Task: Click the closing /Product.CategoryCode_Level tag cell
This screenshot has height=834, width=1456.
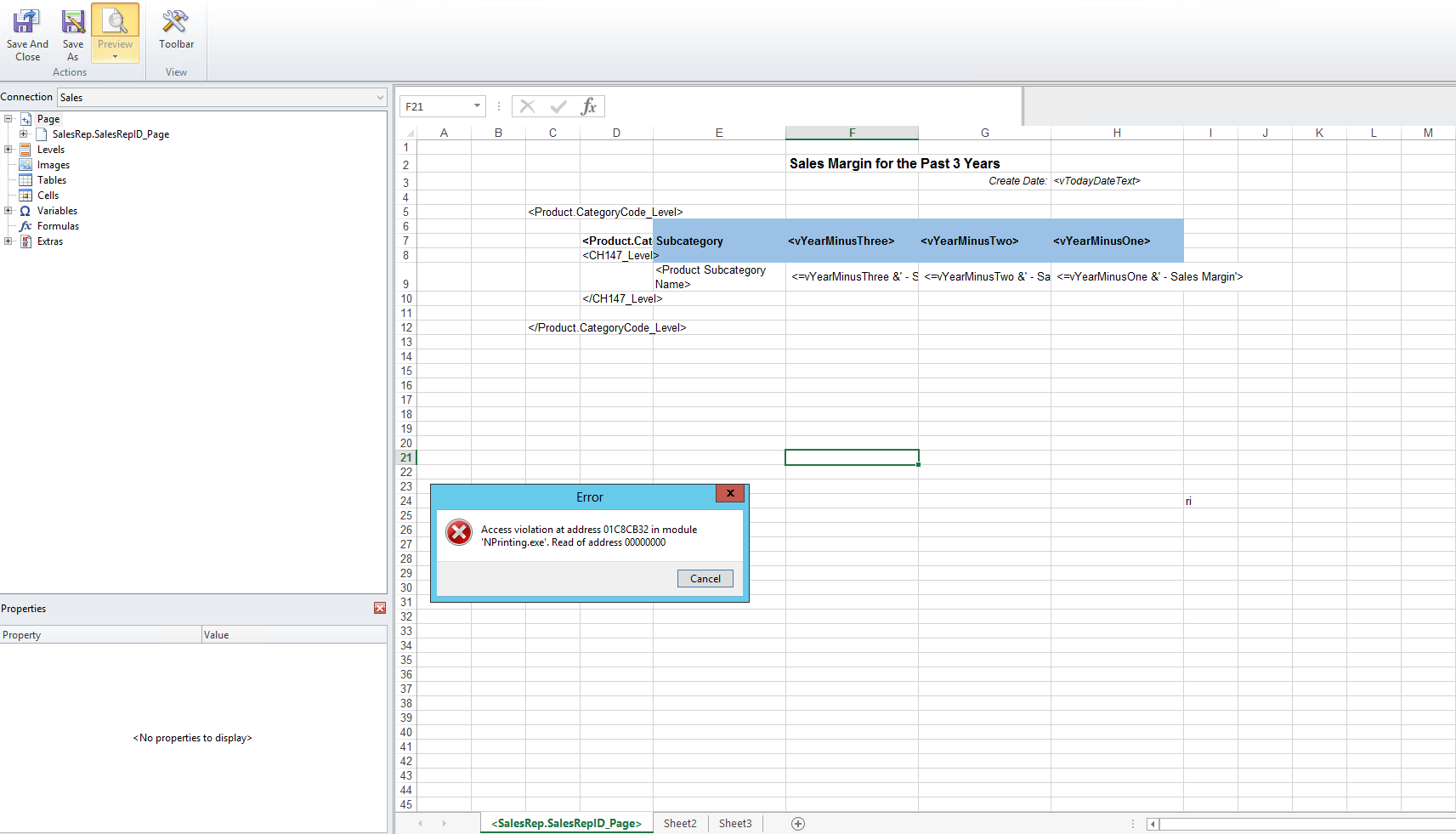Action: [607, 327]
